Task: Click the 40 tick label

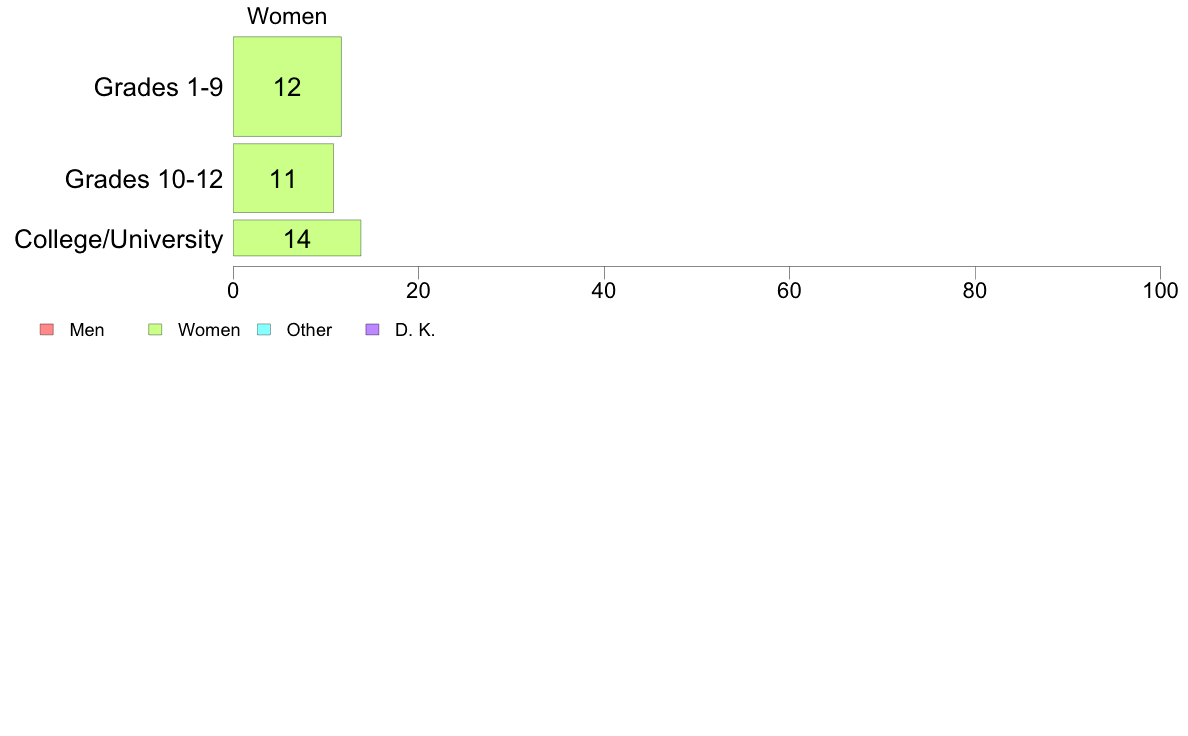Action: point(604,290)
